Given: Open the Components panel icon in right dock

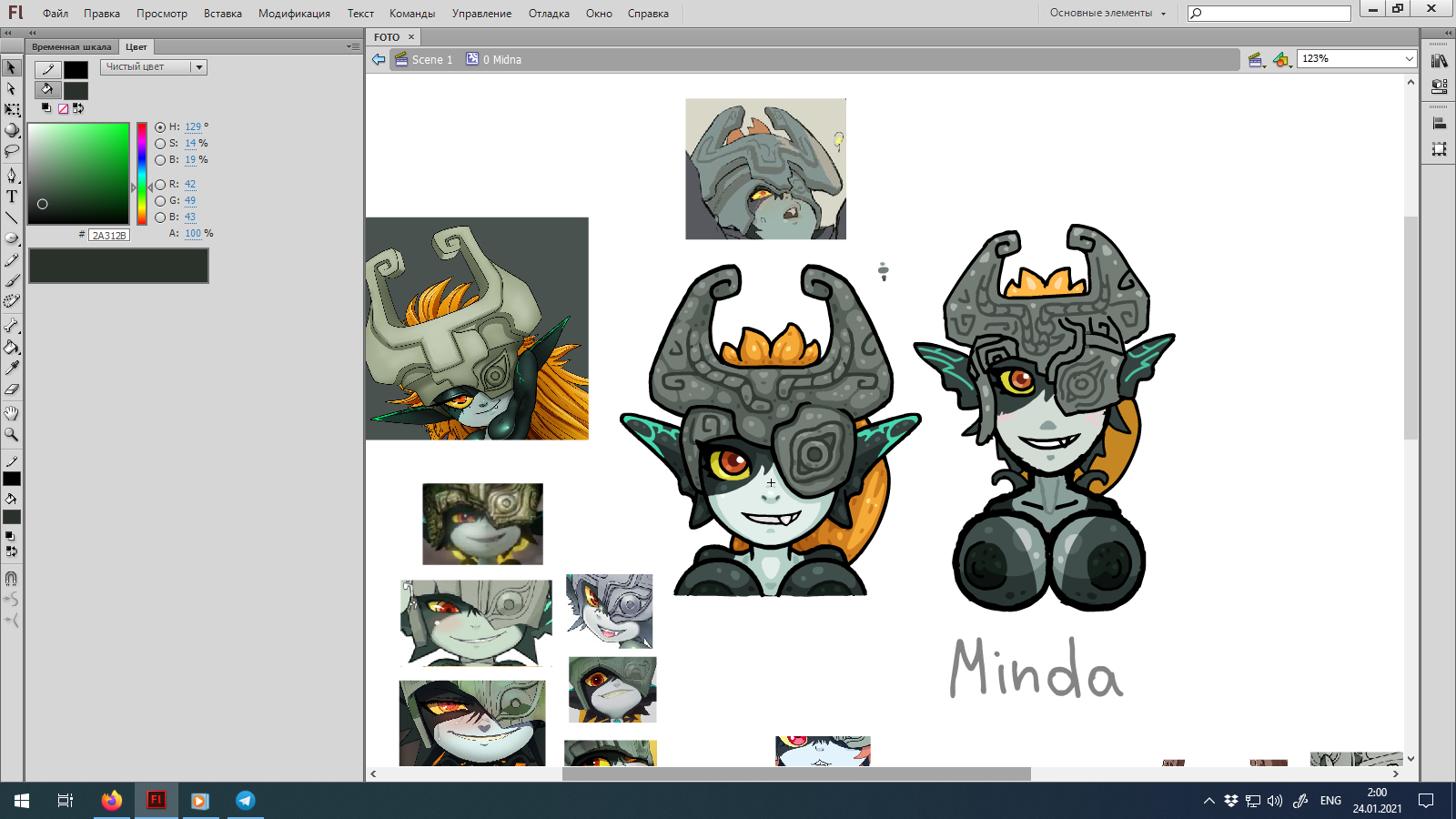Looking at the screenshot, I should [x=1439, y=86].
